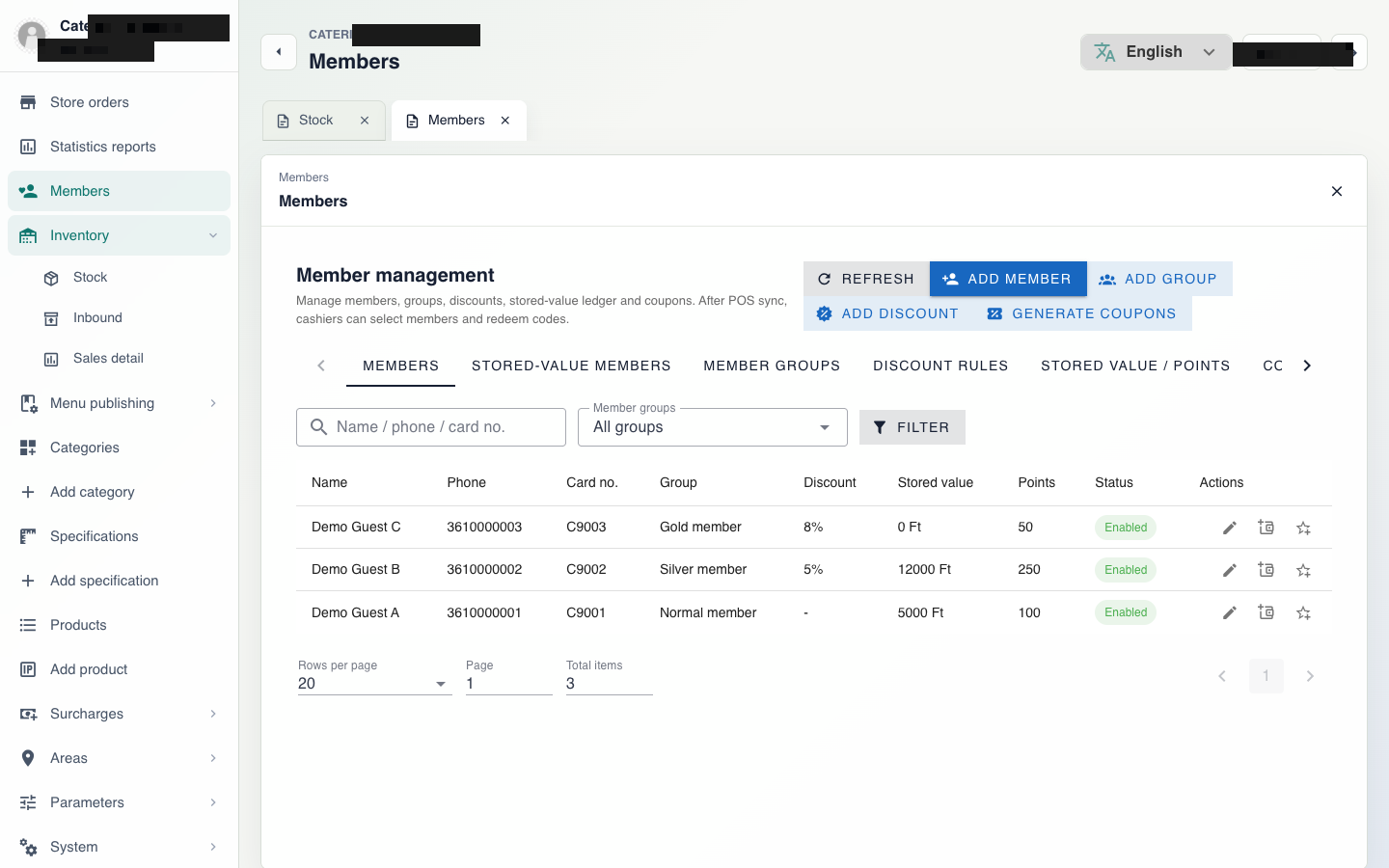Focus the Name / phone / card no. search field
The width and height of the screenshot is (1389, 868).
[431, 427]
